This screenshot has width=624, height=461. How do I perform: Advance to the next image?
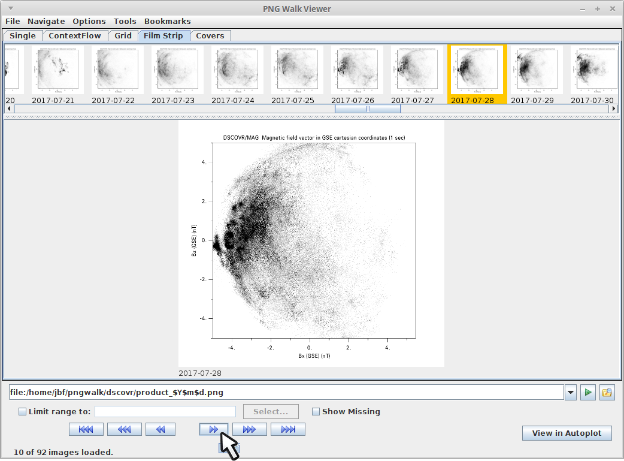point(211,429)
